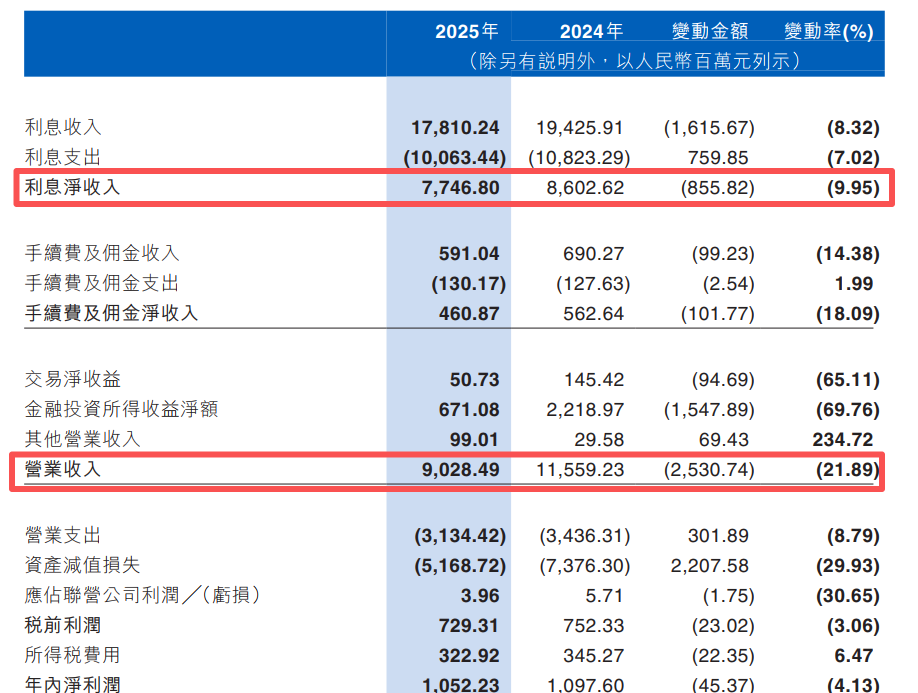This screenshot has height=693, width=918.
Task: Select the 2024年 column header
Action: (591, 31)
